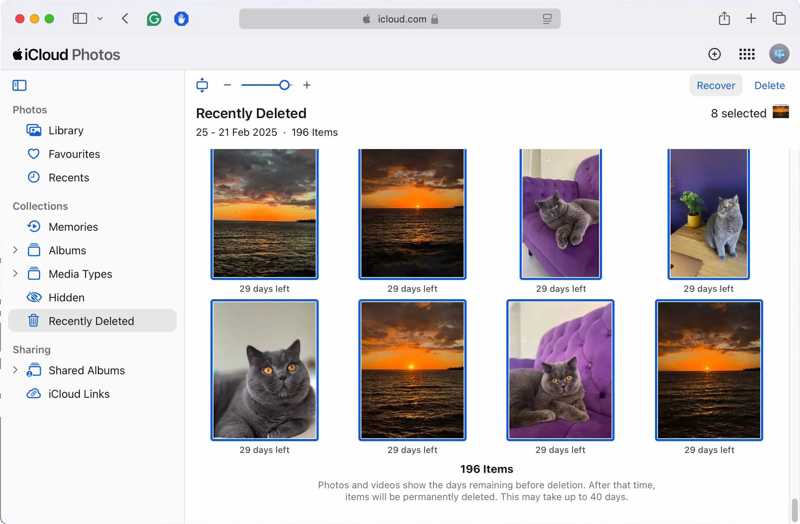
Task: Click the Library photo stack icon
Action: [x=34, y=131]
